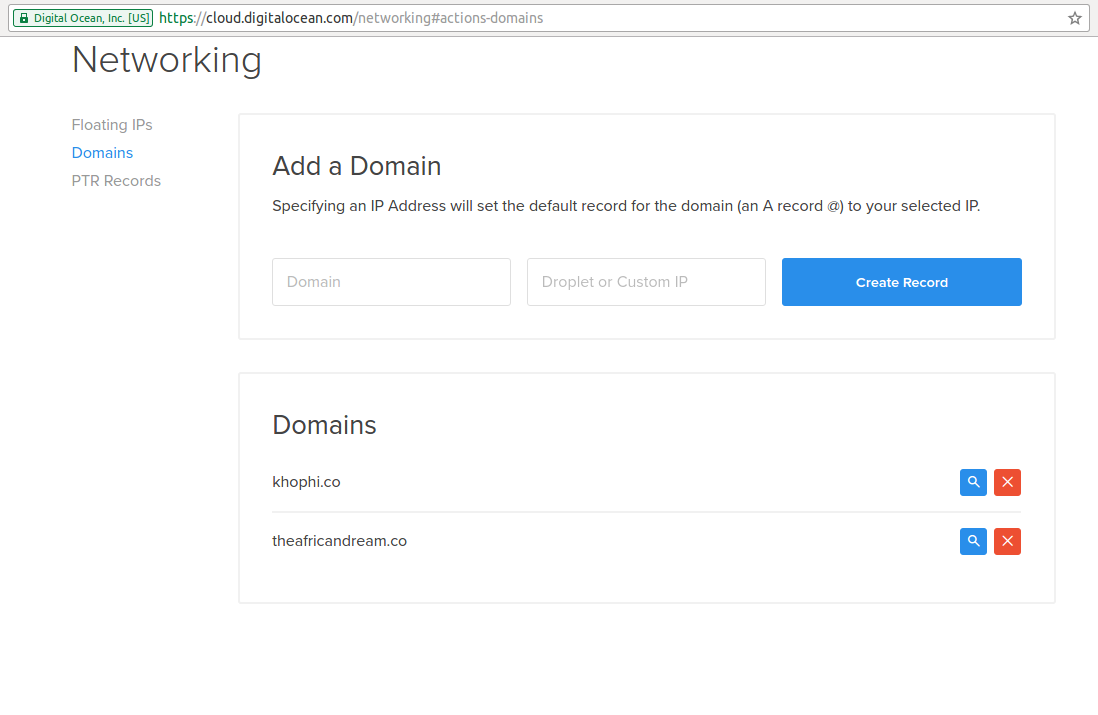Viewport: 1098px width, 715px height.
Task: View details for khophi.co using magnifier icon
Action: pos(973,482)
